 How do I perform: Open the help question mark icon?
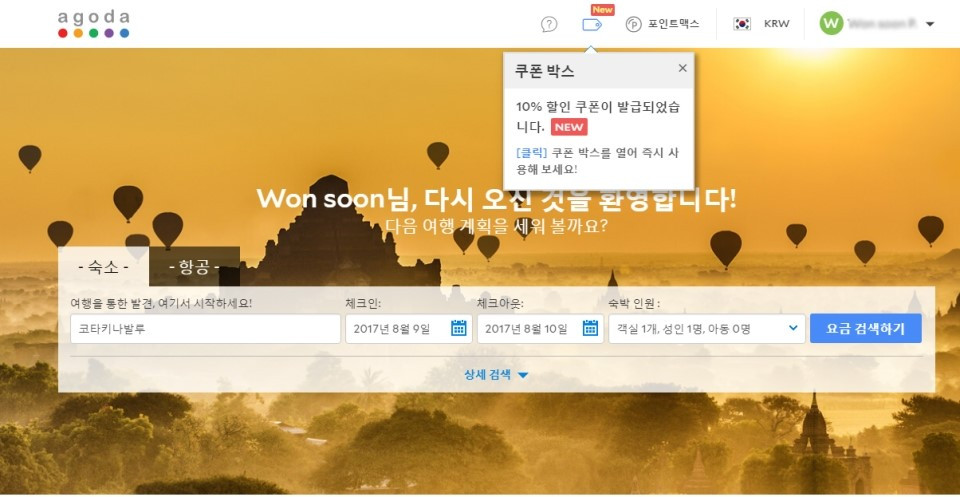[549, 24]
